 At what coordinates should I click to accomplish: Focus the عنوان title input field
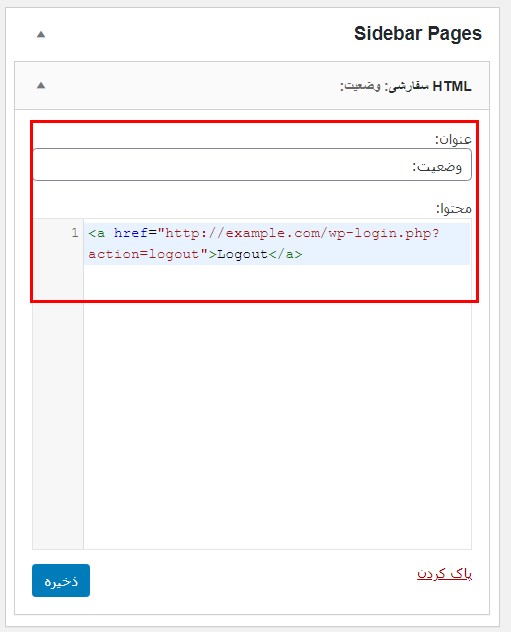(x=252, y=165)
